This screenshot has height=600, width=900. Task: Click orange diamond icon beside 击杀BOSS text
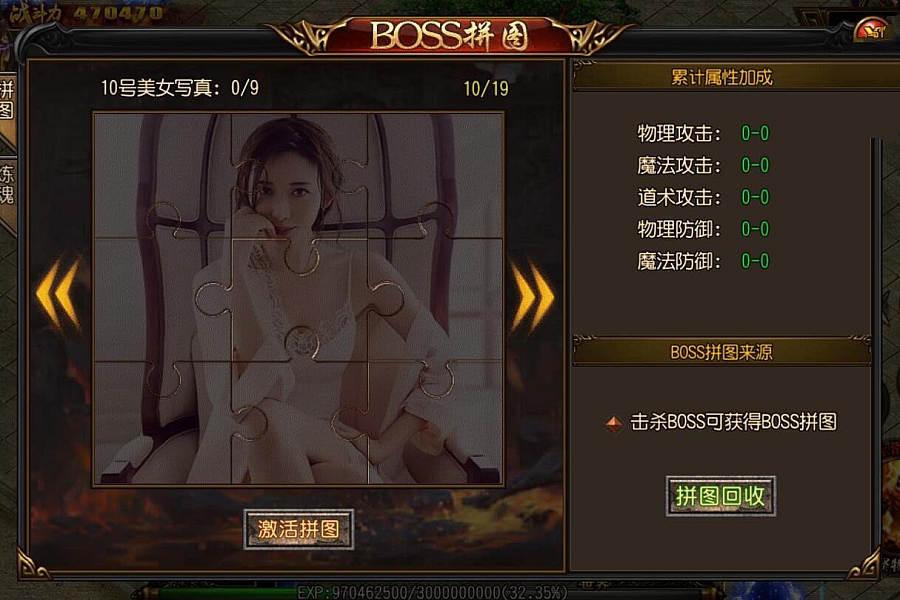(x=614, y=424)
